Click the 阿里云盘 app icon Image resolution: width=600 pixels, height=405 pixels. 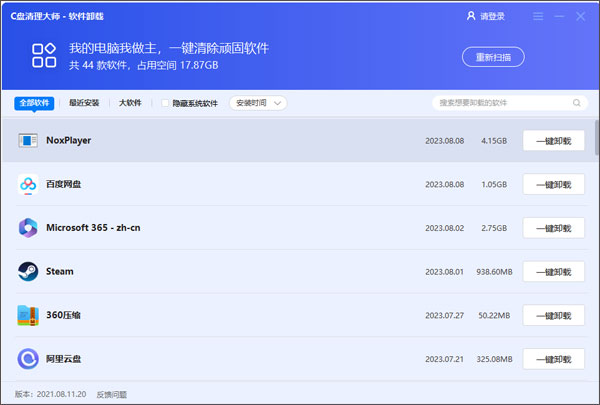(x=28, y=359)
